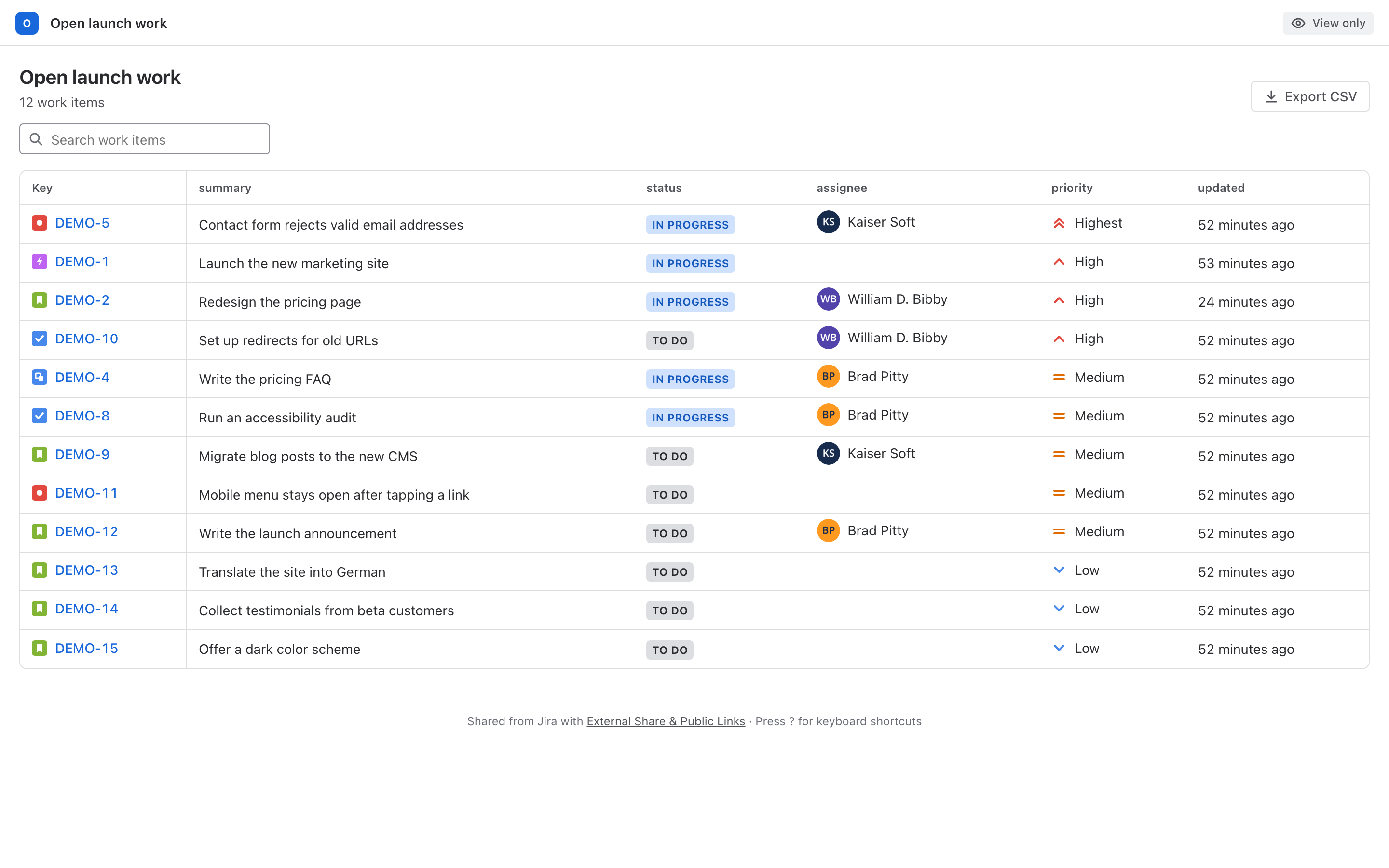
Task: Click '24 minutes ago' in DEMO-2 row
Action: click(x=1245, y=302)
